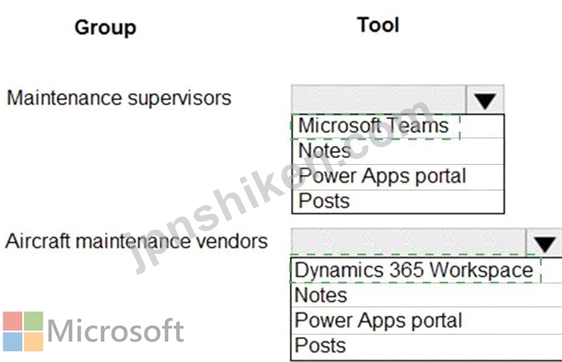Open the Maintenance supervisors dropdown arrow
The height and width of the screenshot is (362, 562).
pos(485,99)
